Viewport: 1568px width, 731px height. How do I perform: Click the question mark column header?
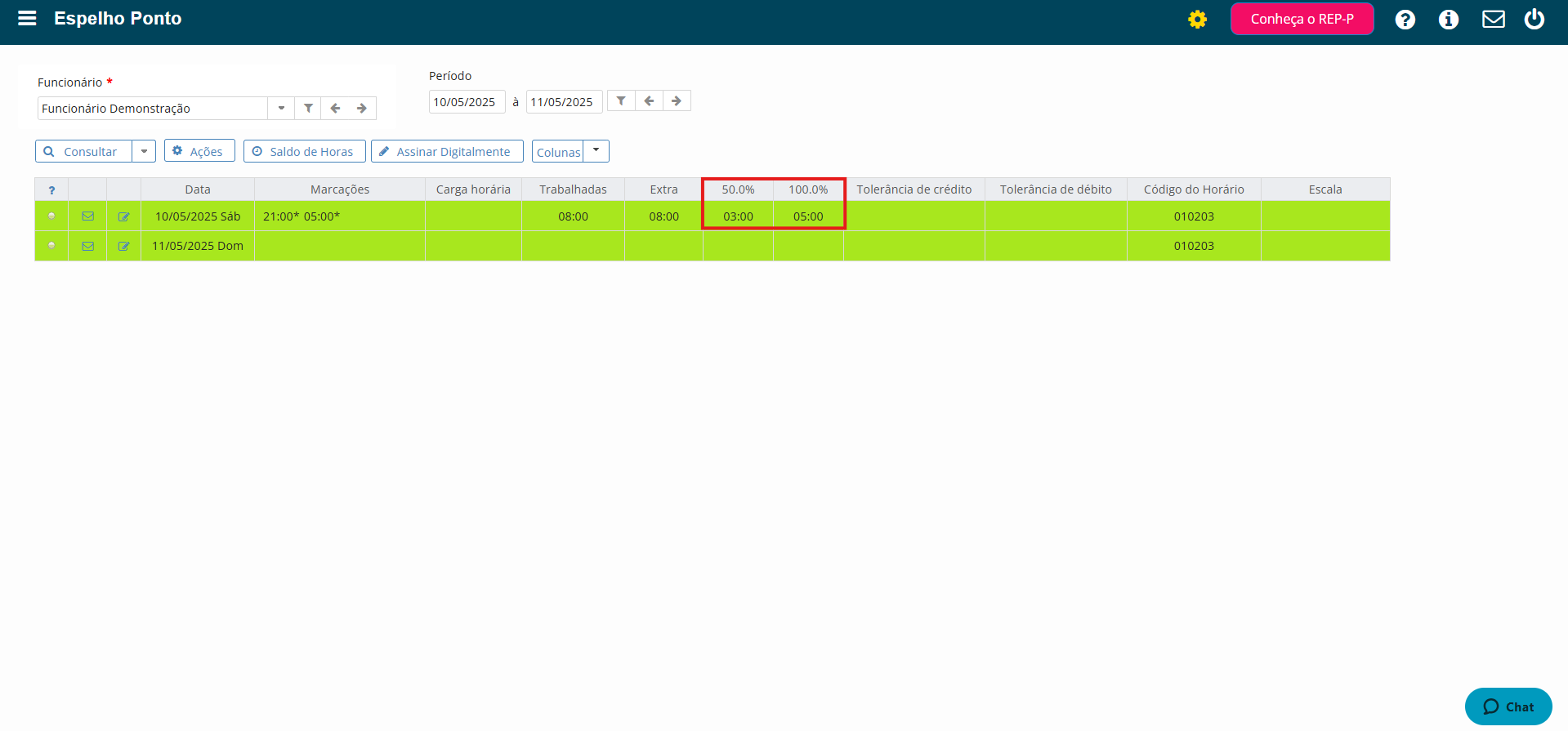(51, 189)
